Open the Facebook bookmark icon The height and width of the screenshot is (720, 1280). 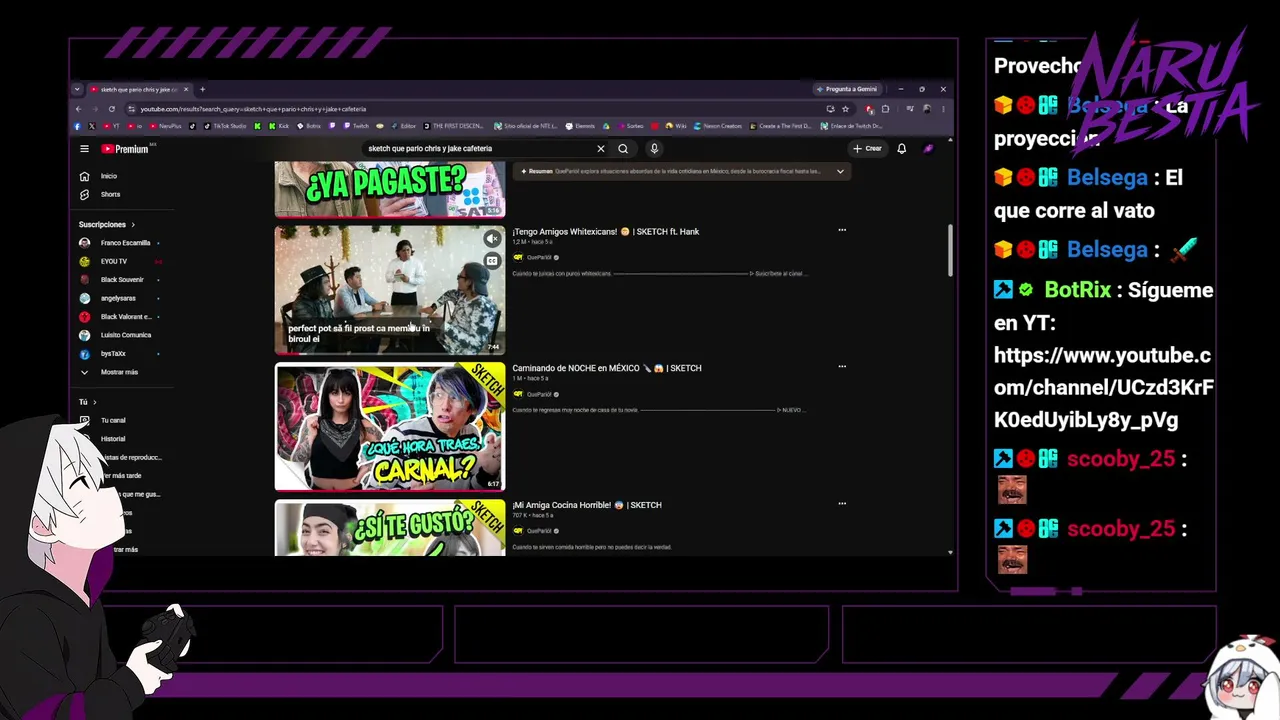coord(77,126)
